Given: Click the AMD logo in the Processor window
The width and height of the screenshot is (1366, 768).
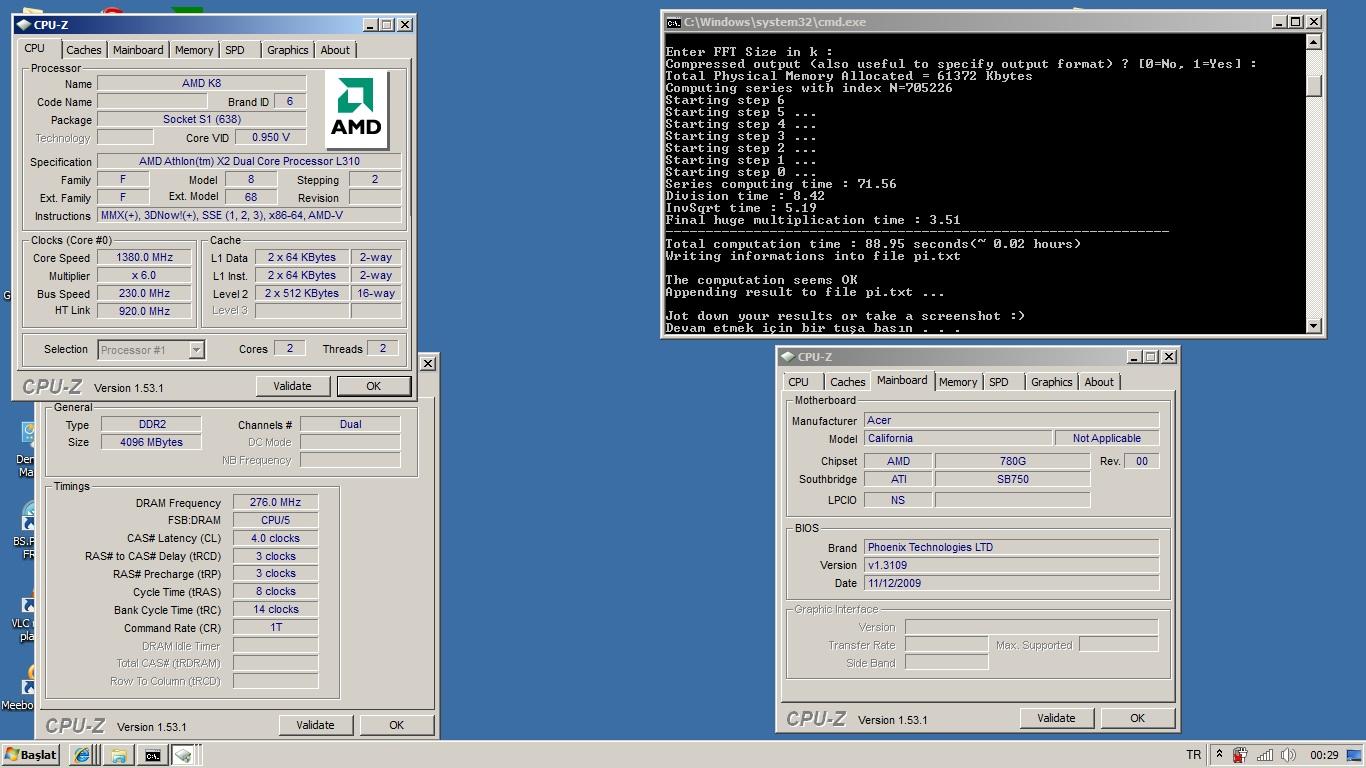Looking at the screenshot, I should 356,109.
